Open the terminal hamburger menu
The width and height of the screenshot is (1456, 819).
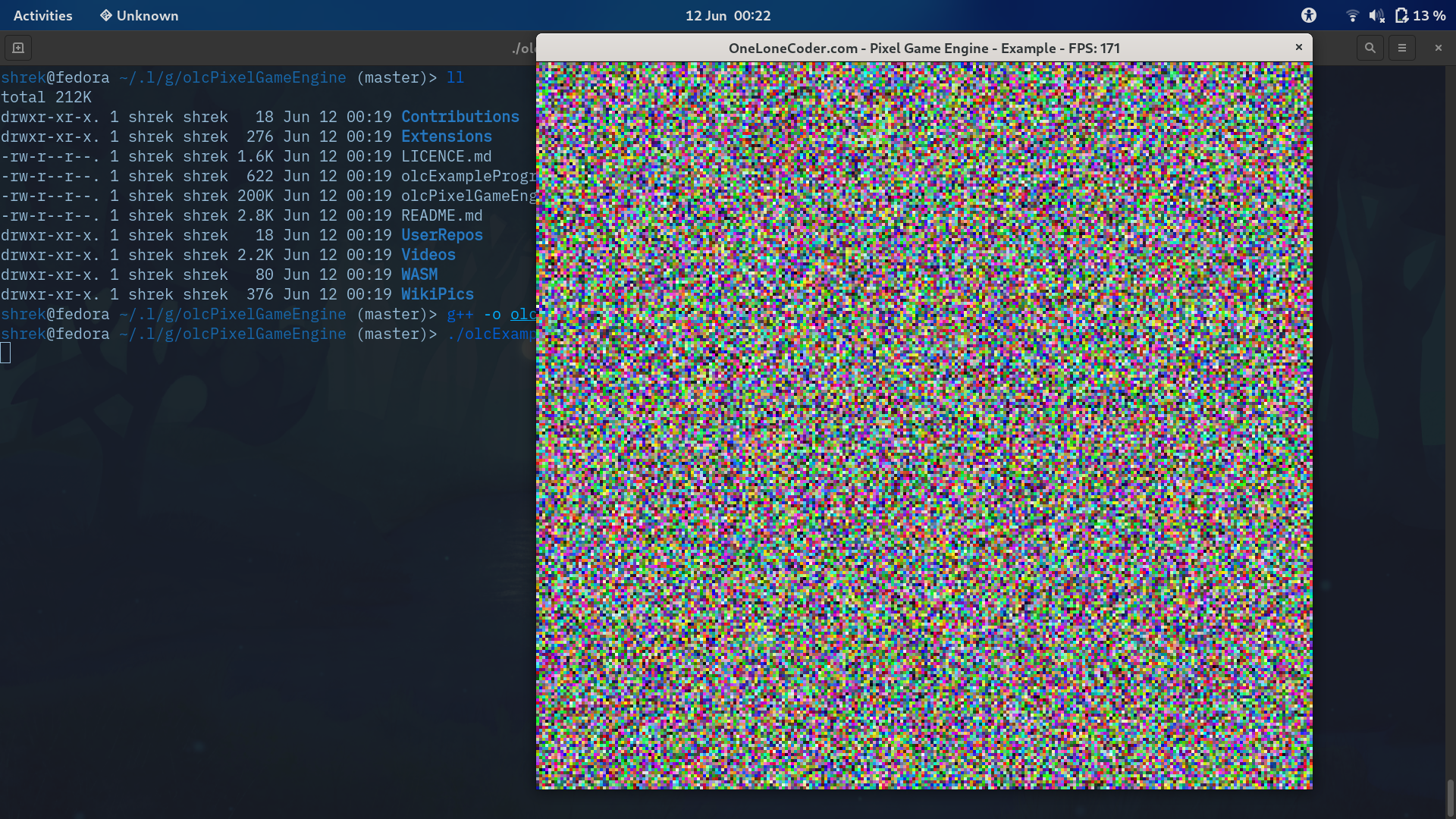[x=1402, y=47]
